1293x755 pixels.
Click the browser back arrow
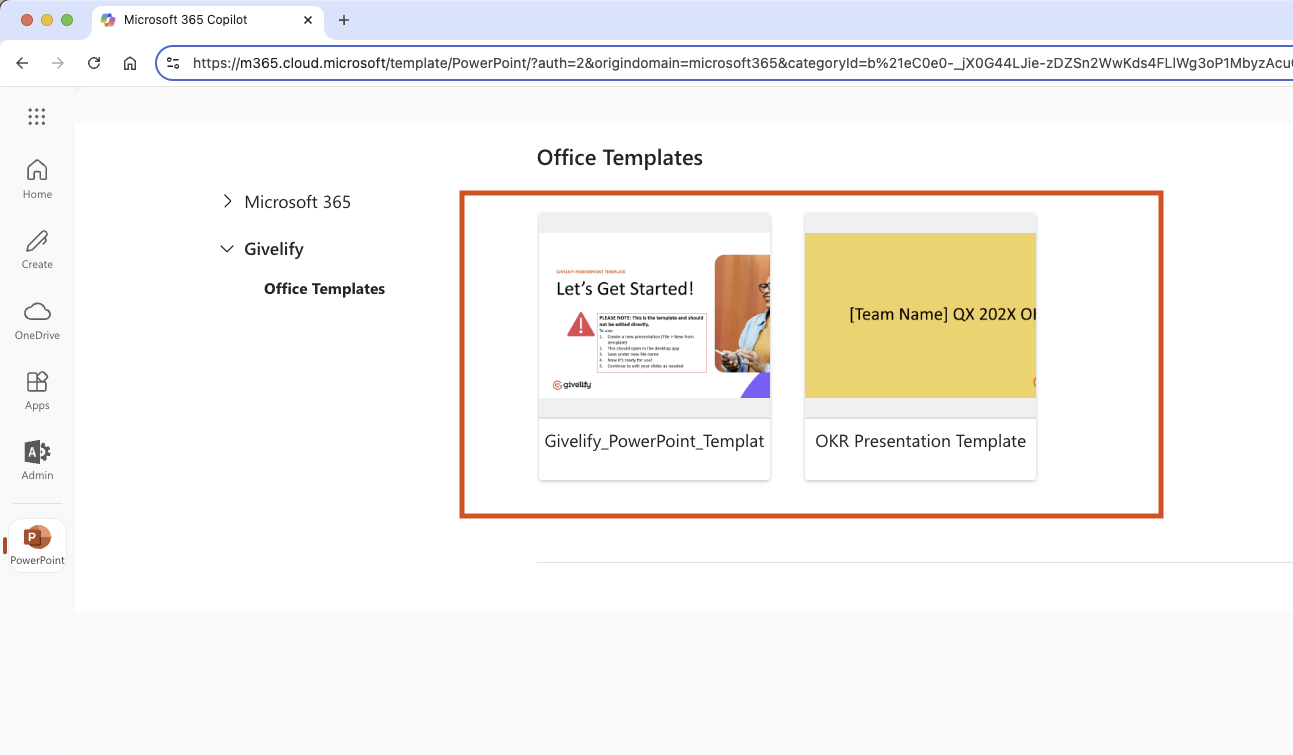22,63
